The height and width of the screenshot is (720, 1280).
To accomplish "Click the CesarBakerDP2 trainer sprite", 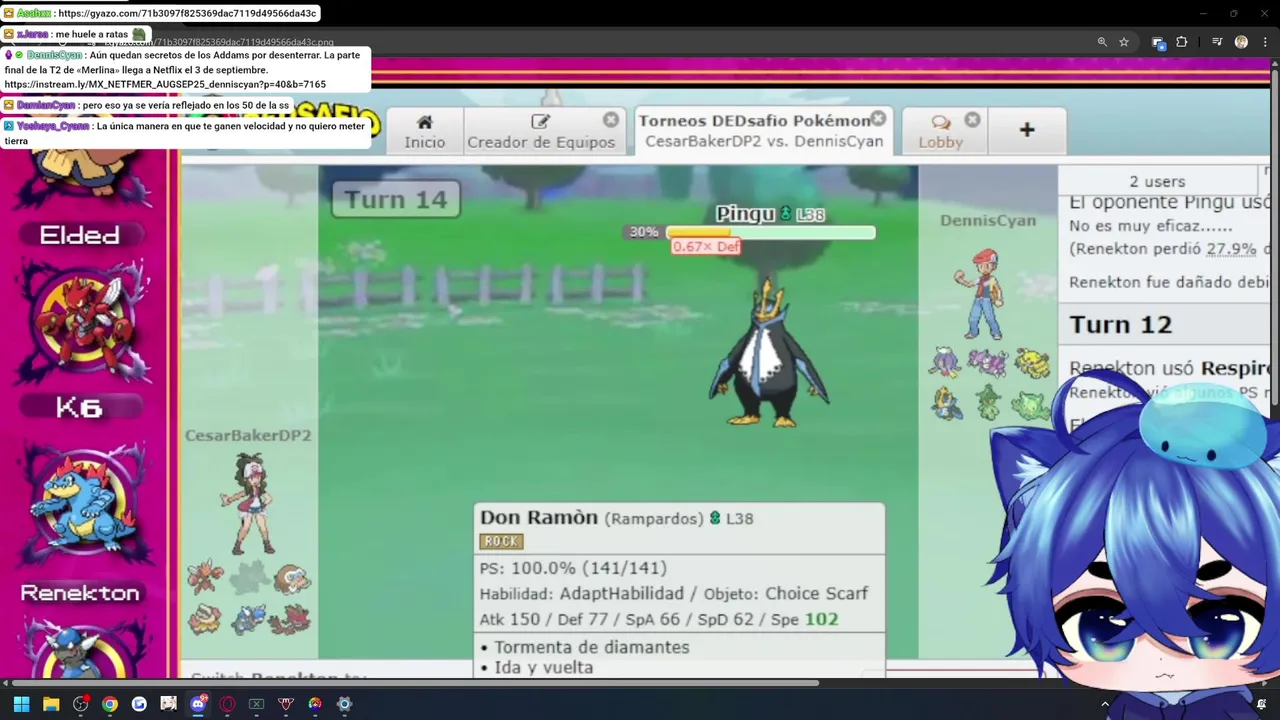I will 250,503.
